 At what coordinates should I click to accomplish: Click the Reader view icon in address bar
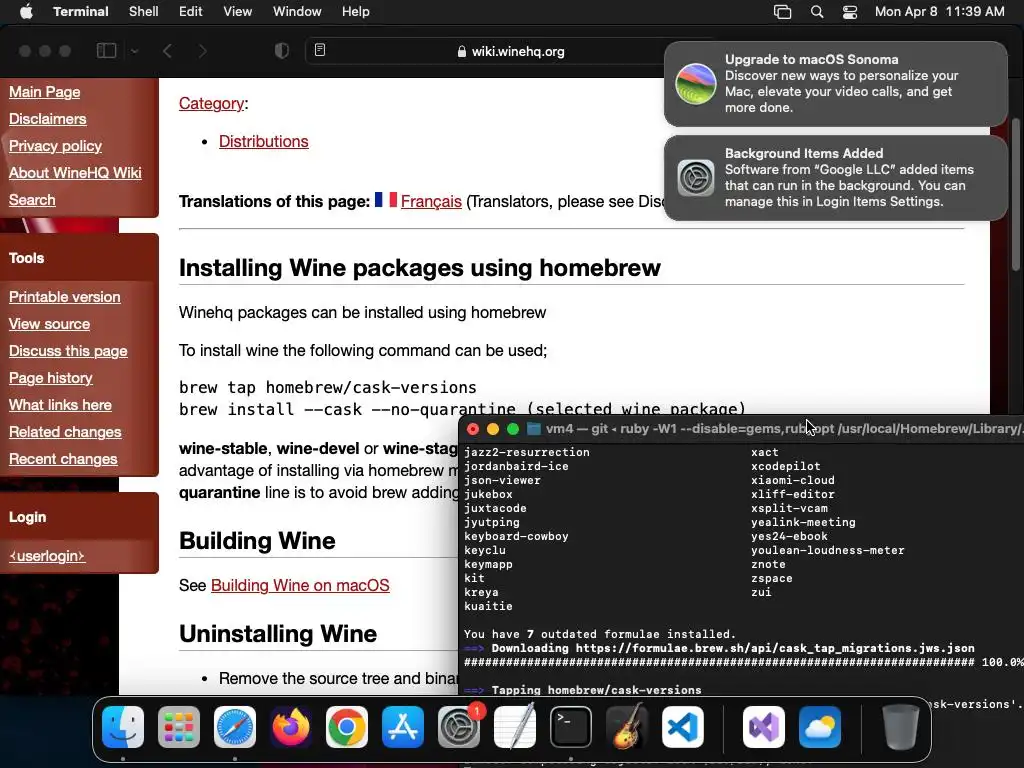(320, 50)
